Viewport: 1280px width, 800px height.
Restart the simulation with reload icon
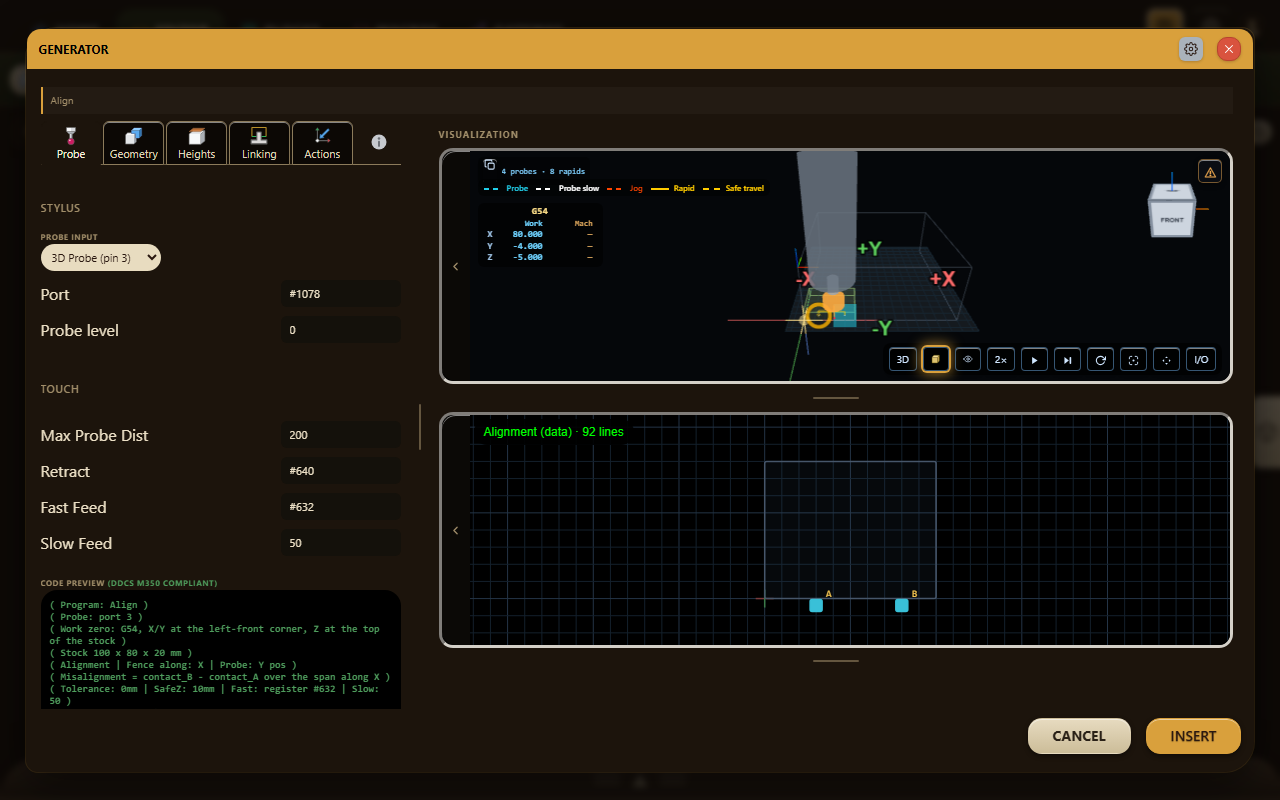tap(1100, 359)
